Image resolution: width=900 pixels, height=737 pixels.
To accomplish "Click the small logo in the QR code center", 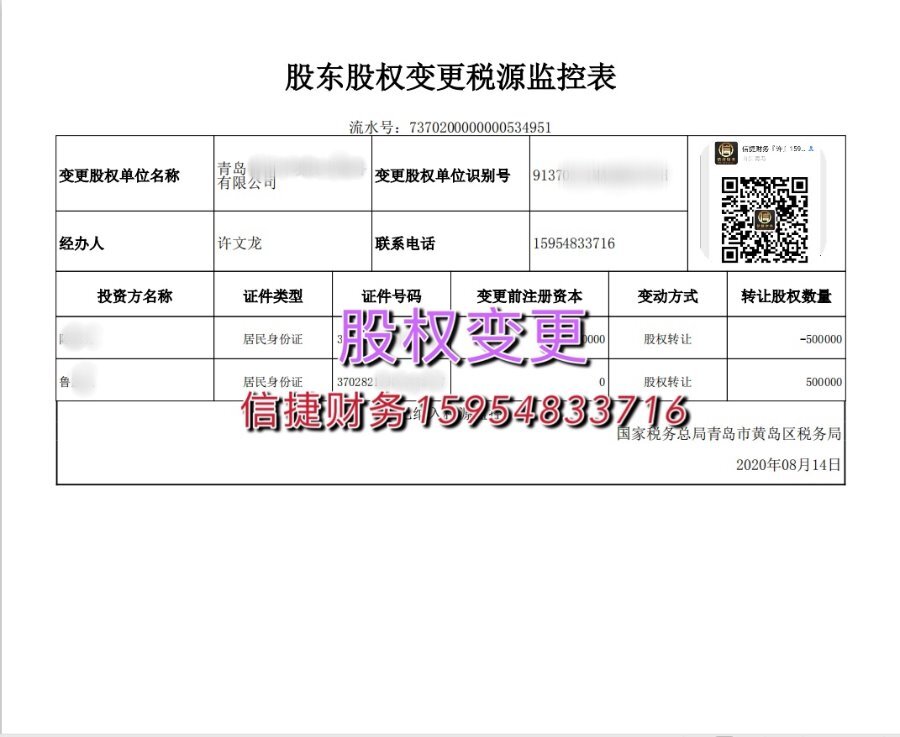I will (x=765, y=219).
